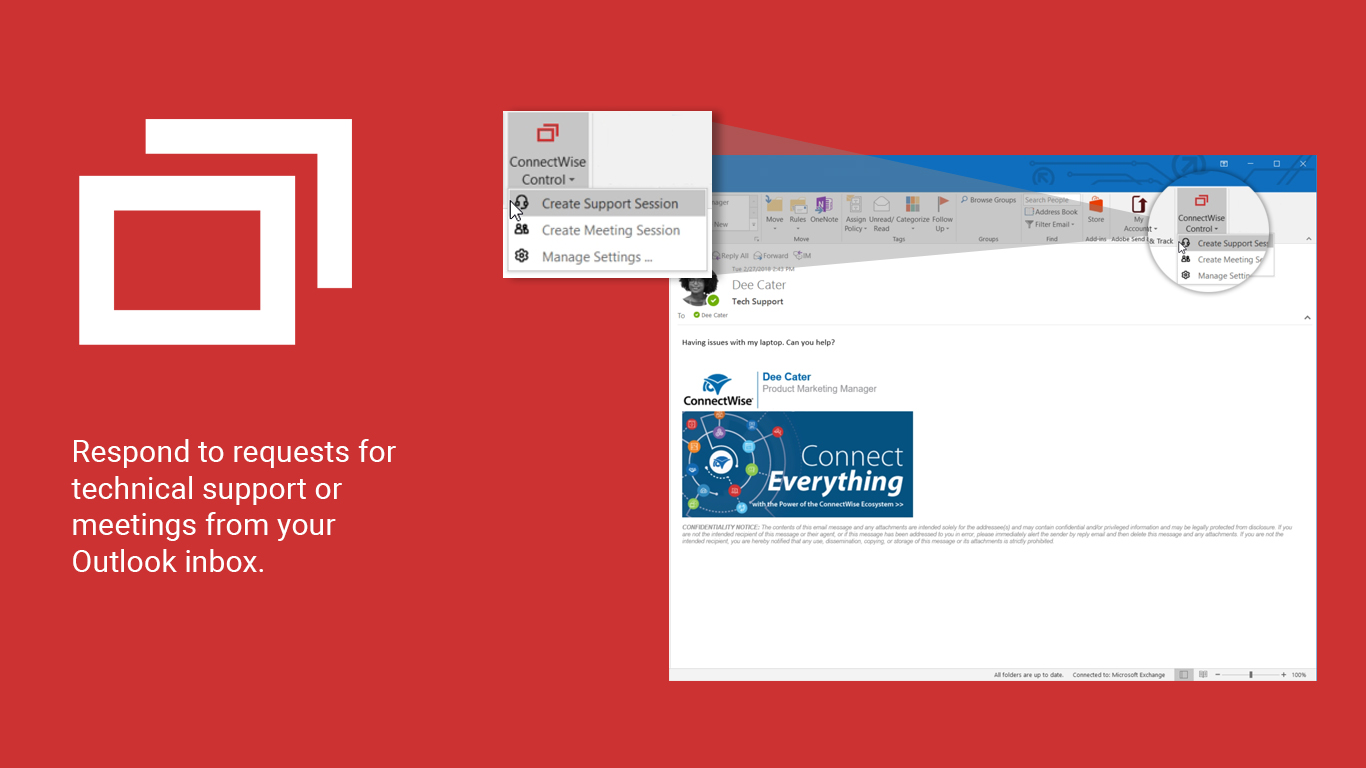Click Browse Groups in the ribbon
Image resolution: width=1366 pixels, height=768 pixels.
click(988, 200)
